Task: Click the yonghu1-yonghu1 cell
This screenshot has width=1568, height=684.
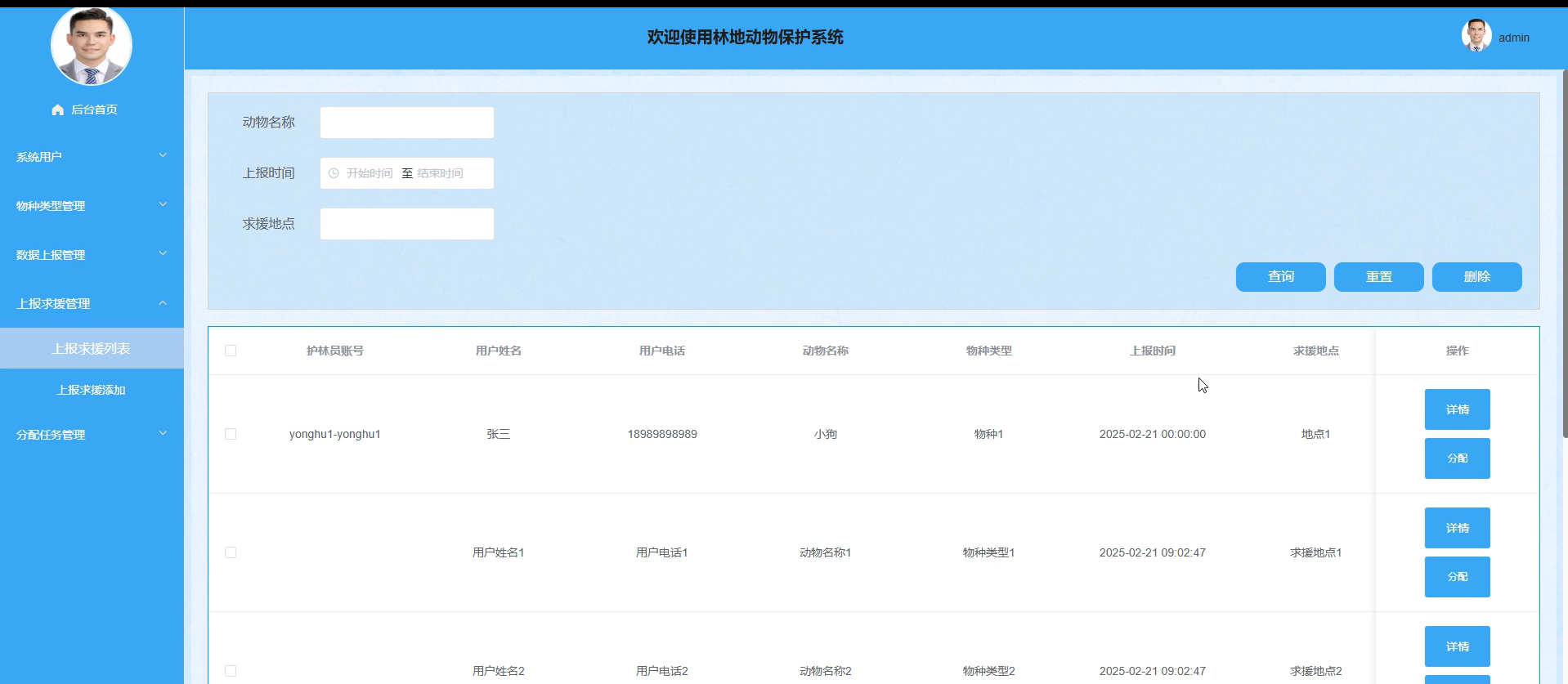Action: point(335,434)
